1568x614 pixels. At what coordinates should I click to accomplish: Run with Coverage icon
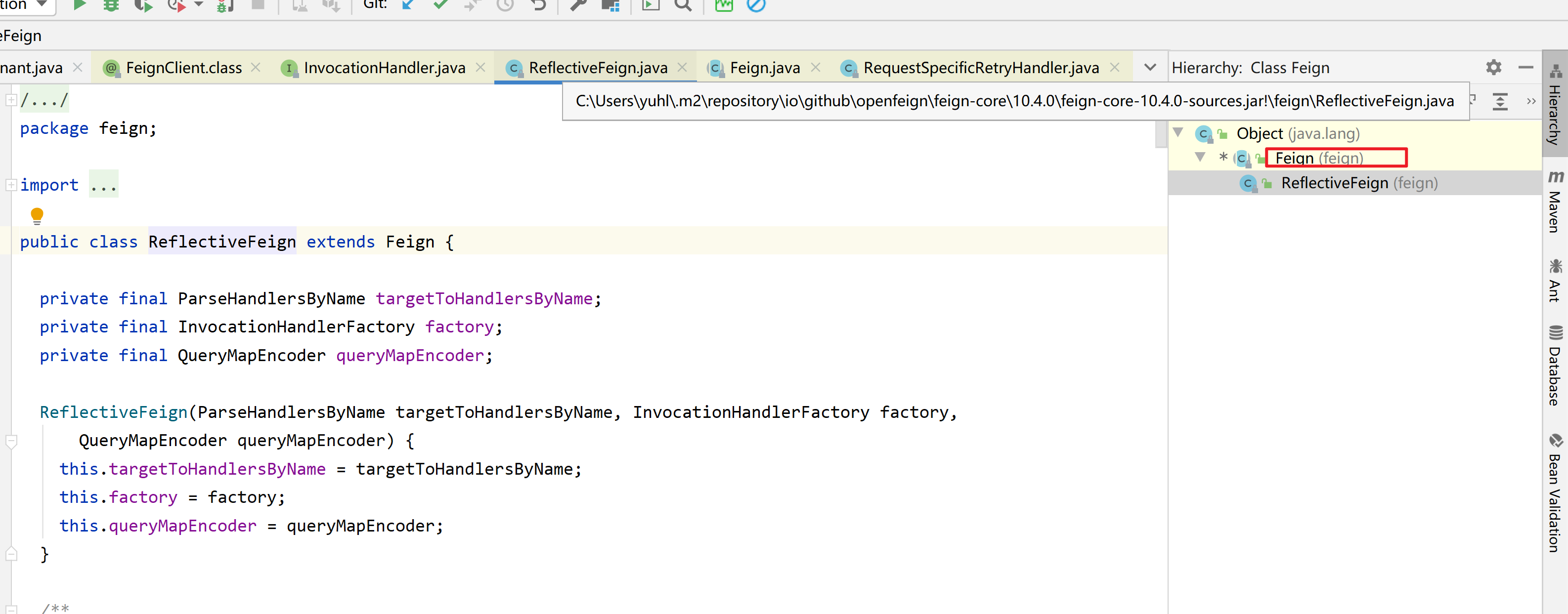pyautogui.click(x=143, y=5)
